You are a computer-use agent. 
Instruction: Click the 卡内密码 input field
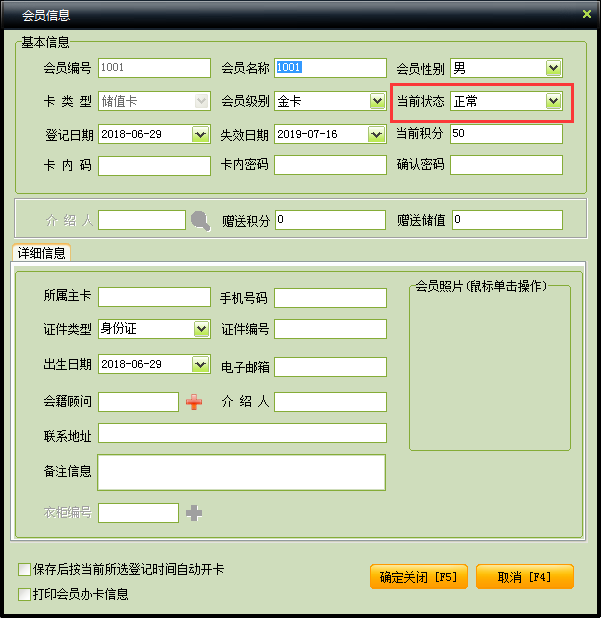(x=330, y=165)
